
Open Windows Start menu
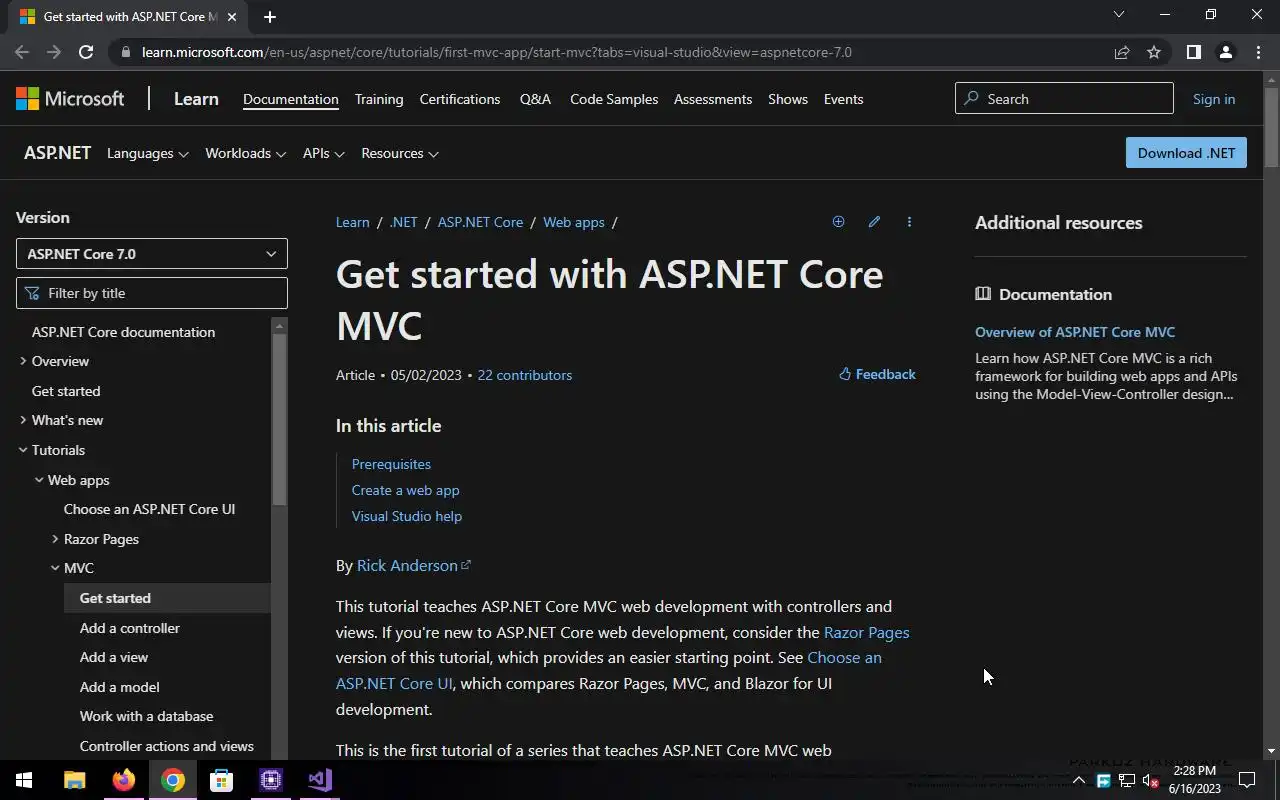[x=24, y=780]
